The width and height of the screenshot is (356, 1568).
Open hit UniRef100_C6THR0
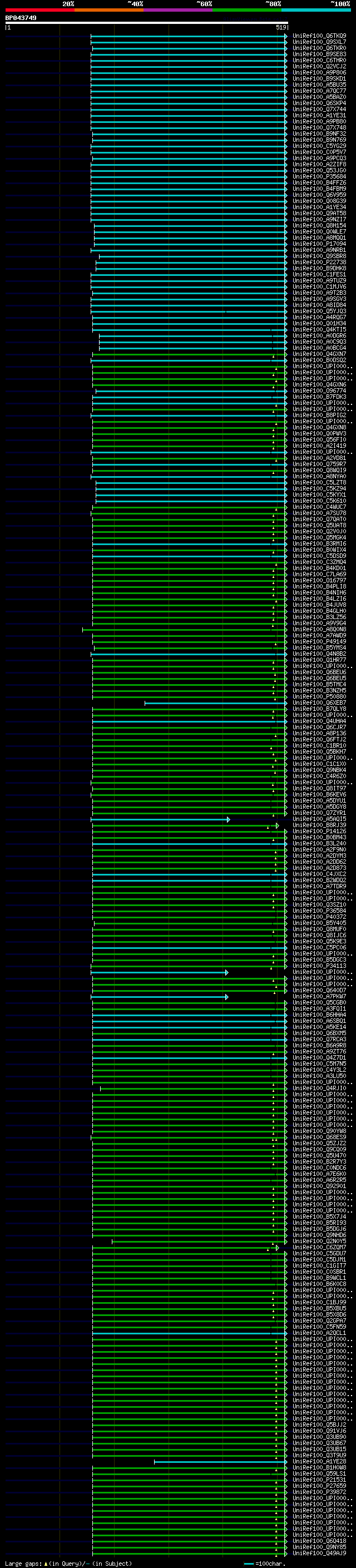pos(319,60)
